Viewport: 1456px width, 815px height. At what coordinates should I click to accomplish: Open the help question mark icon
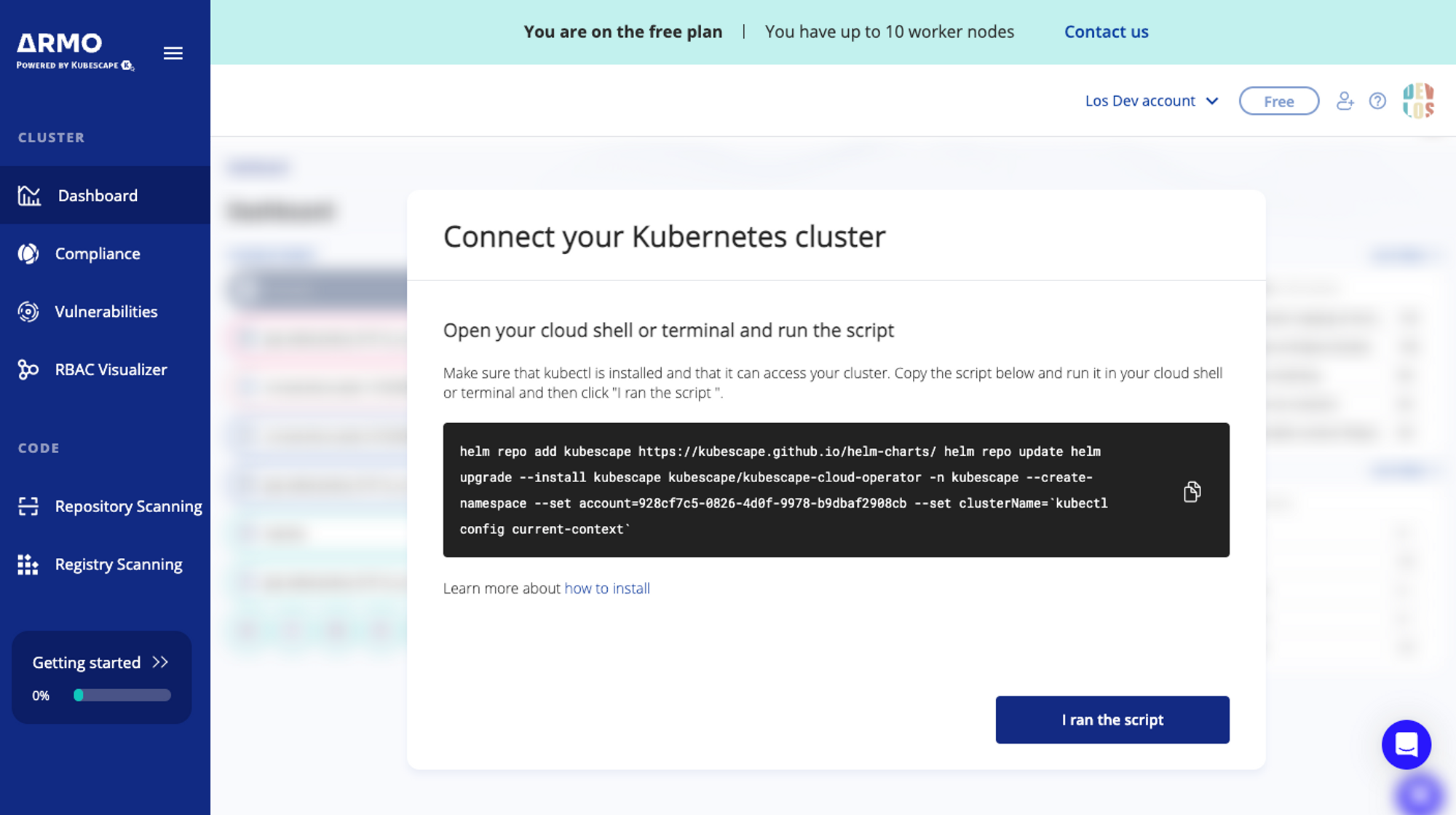coord(1377,101)
